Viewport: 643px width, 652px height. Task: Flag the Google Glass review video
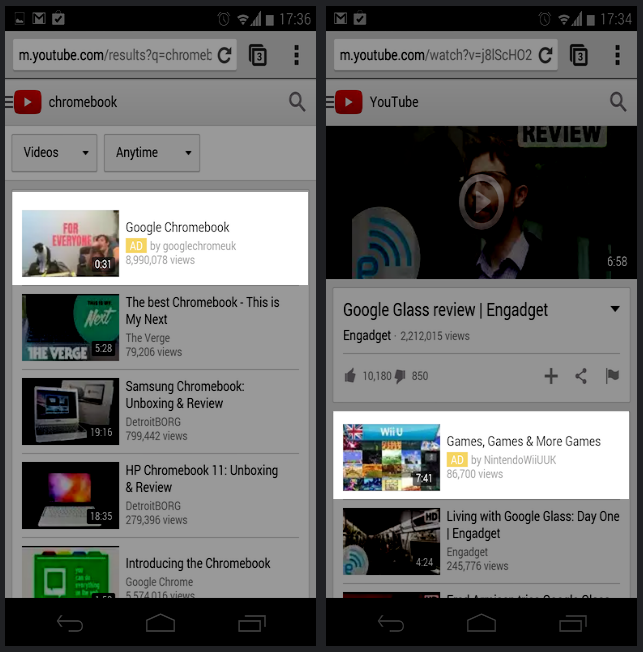click(x=612, y=376)
